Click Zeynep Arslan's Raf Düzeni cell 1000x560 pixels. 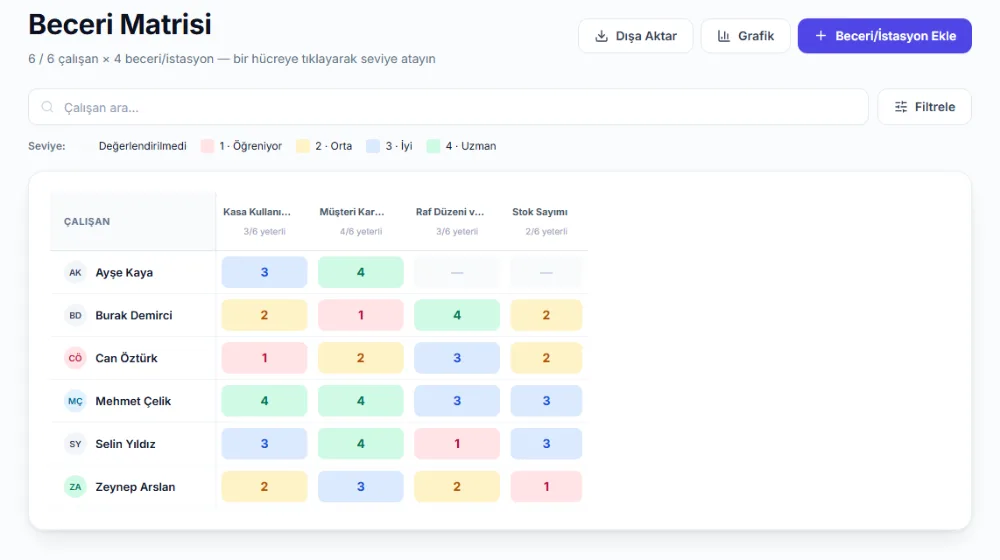457,487
